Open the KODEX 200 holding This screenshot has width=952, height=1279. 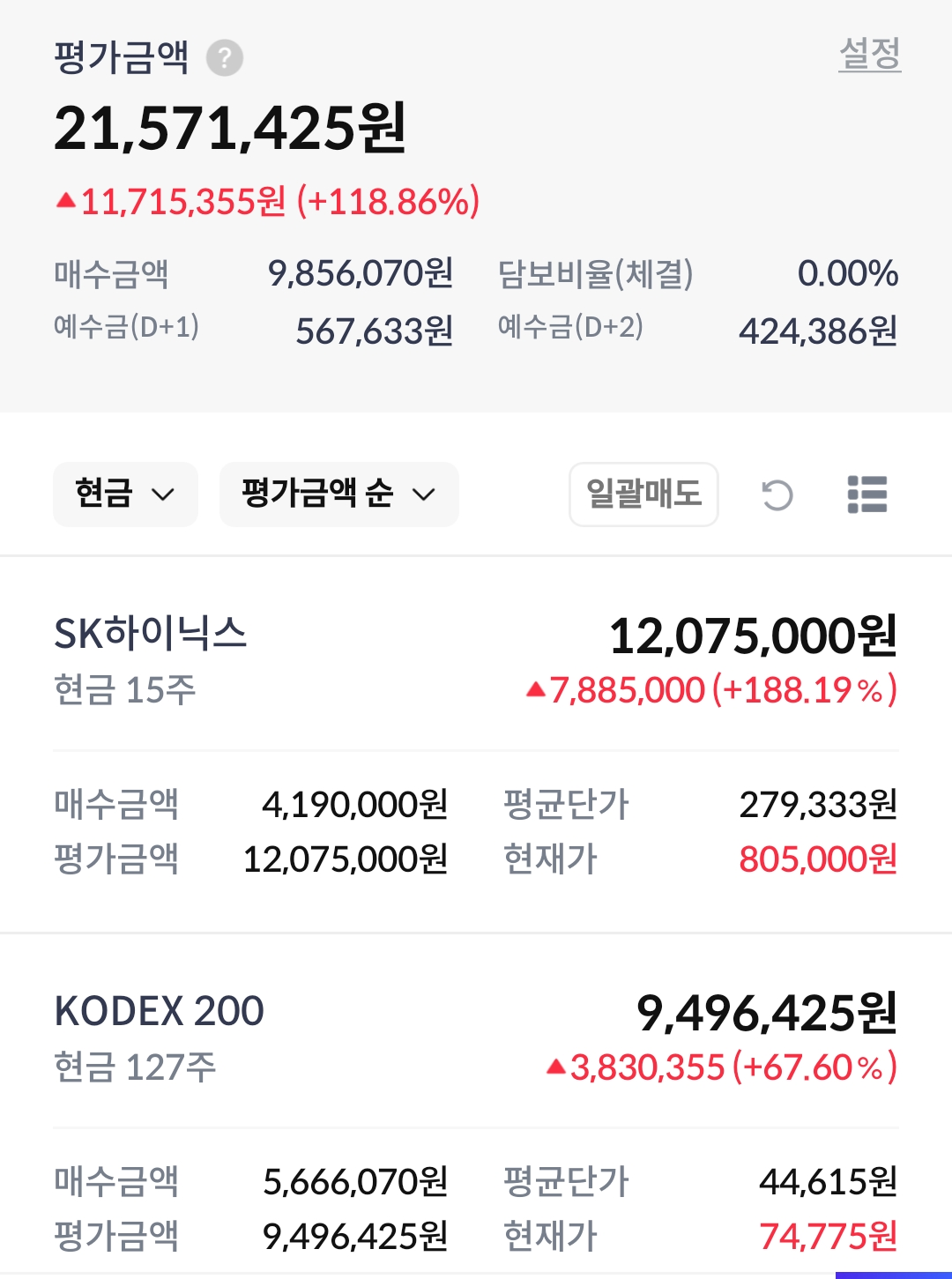click(160, 1011)
